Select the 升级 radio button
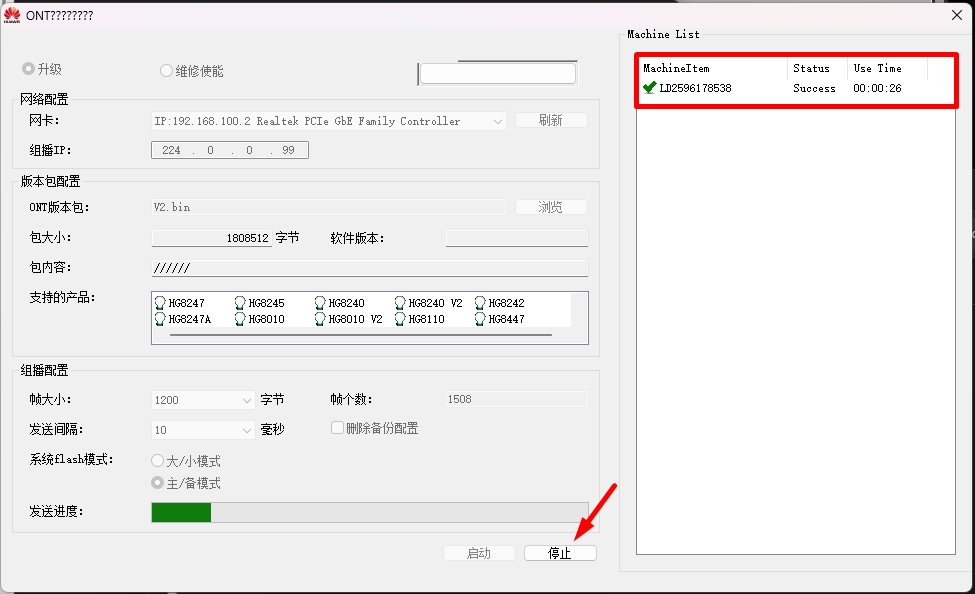The image size is (975, 594). click(x=28, y=70)
